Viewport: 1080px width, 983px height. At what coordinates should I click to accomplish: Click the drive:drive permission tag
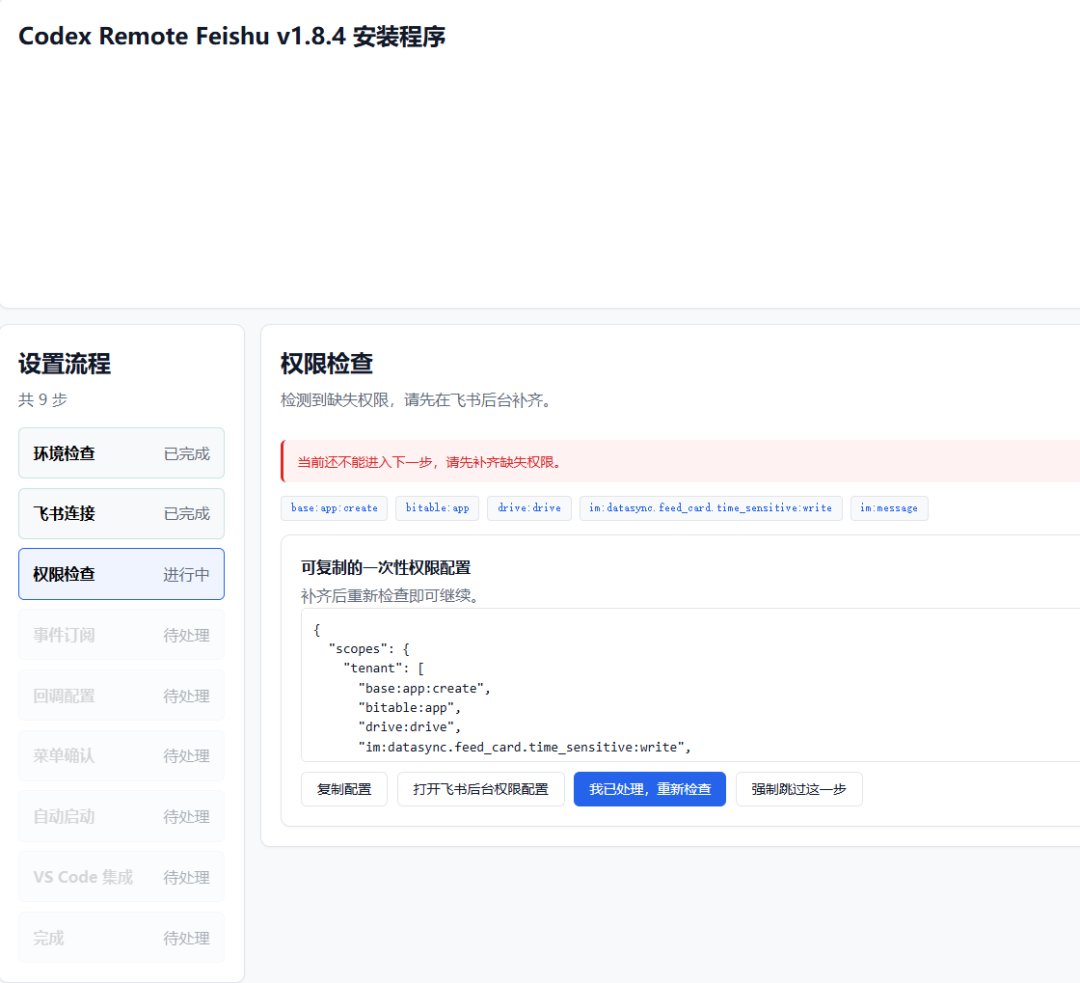[x=529, y=508]
